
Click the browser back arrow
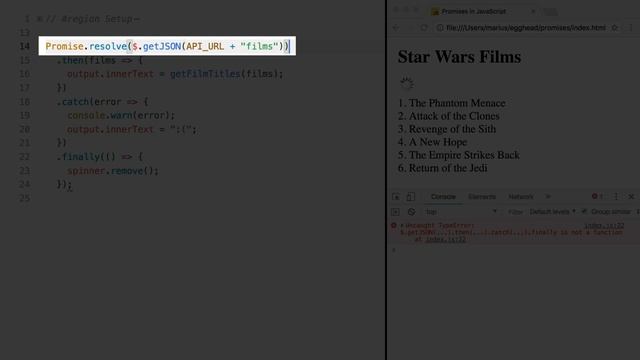click(x=396, y=28)
